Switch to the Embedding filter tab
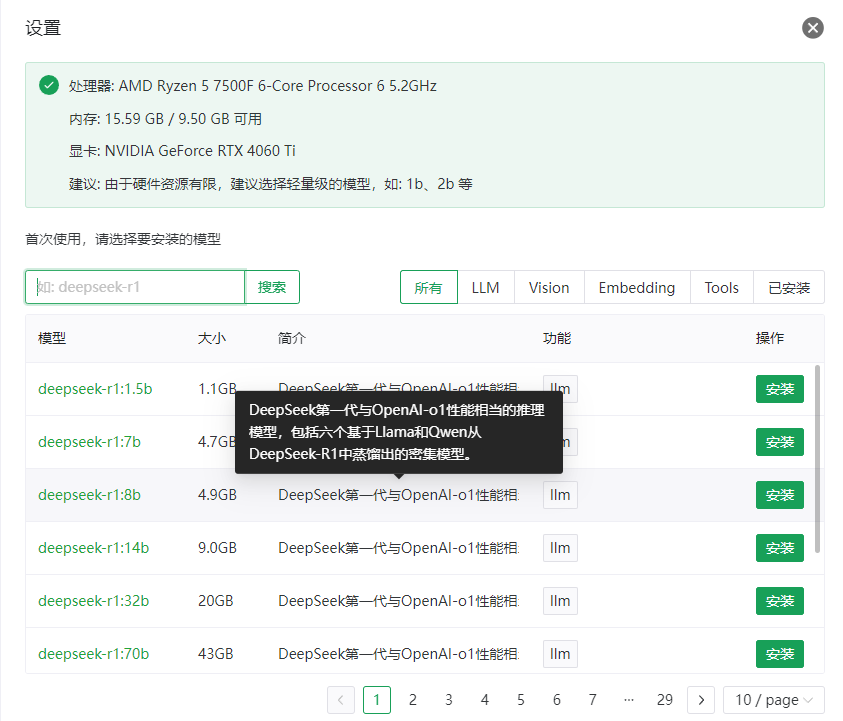Viewport: 843px width, 721px height. (637, 287)
